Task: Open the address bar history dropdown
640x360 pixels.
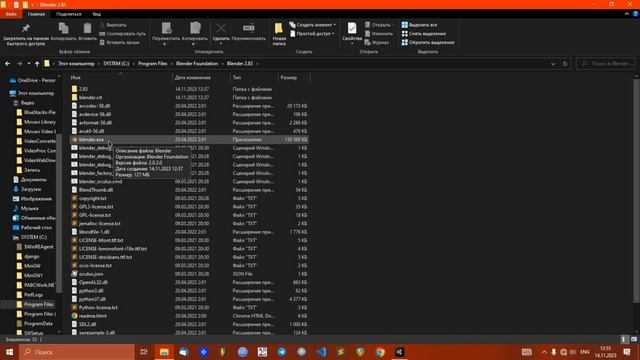Action: tap(553, 64)
